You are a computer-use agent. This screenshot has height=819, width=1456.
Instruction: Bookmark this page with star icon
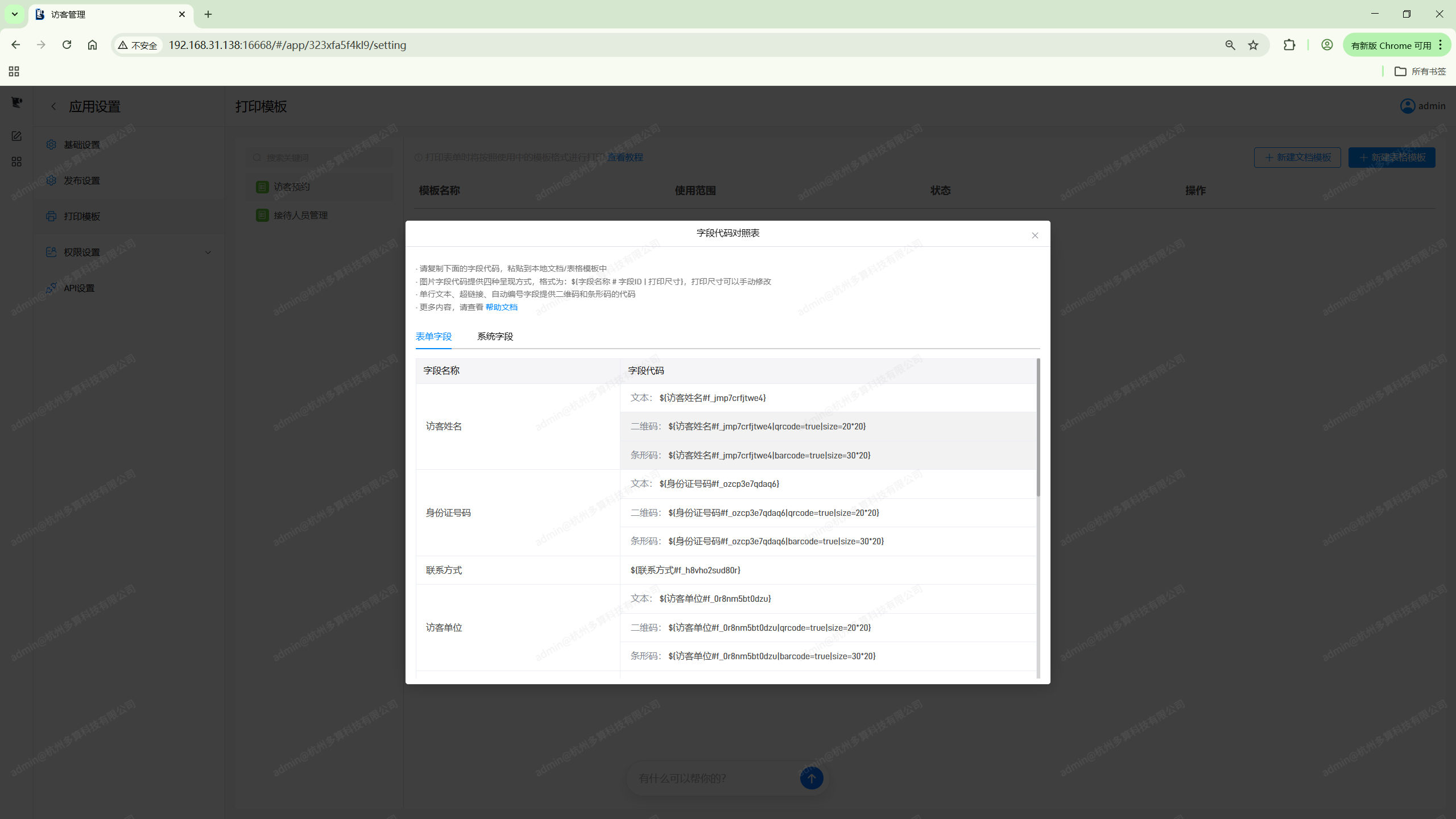(1253, 45)
